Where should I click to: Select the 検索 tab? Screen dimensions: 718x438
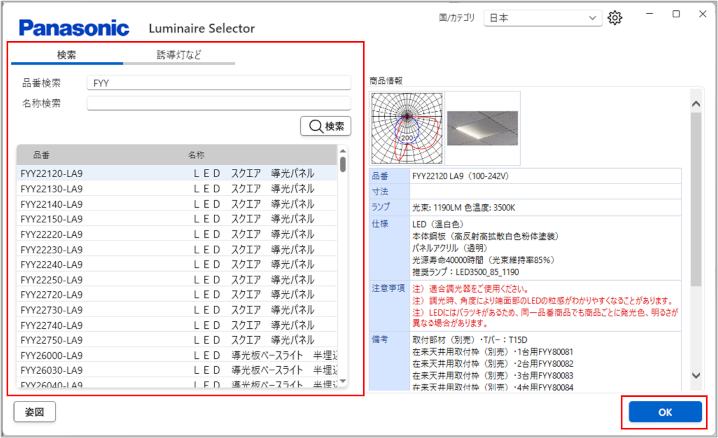coord(66,55)
